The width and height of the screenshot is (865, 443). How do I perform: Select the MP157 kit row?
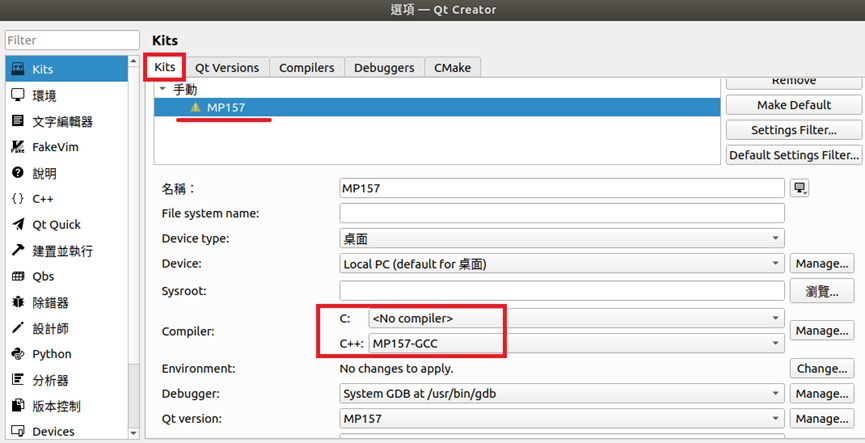[437, 107]
